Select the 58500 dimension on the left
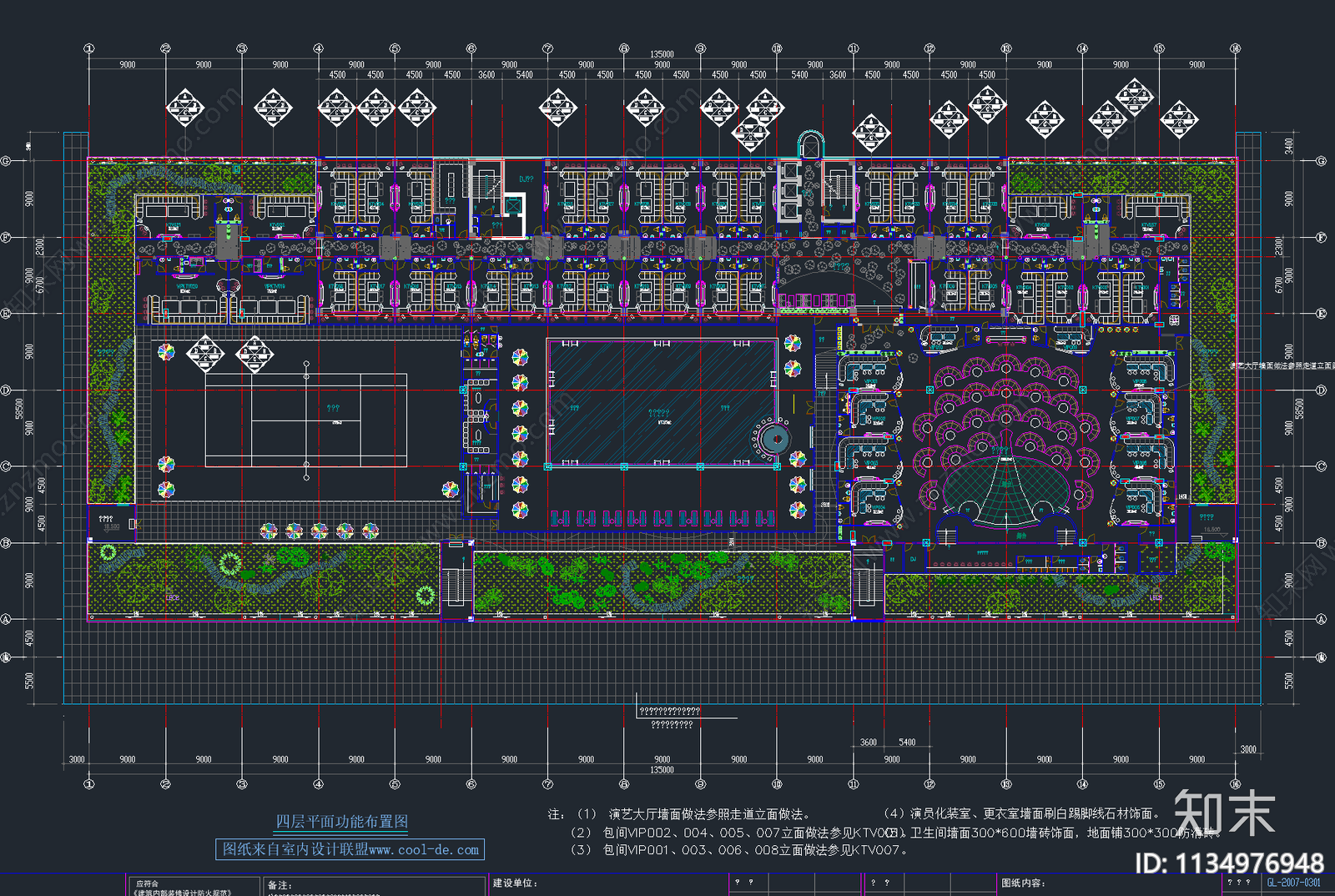Viewport: 1335px width, 896px height. tap(19, 410)
